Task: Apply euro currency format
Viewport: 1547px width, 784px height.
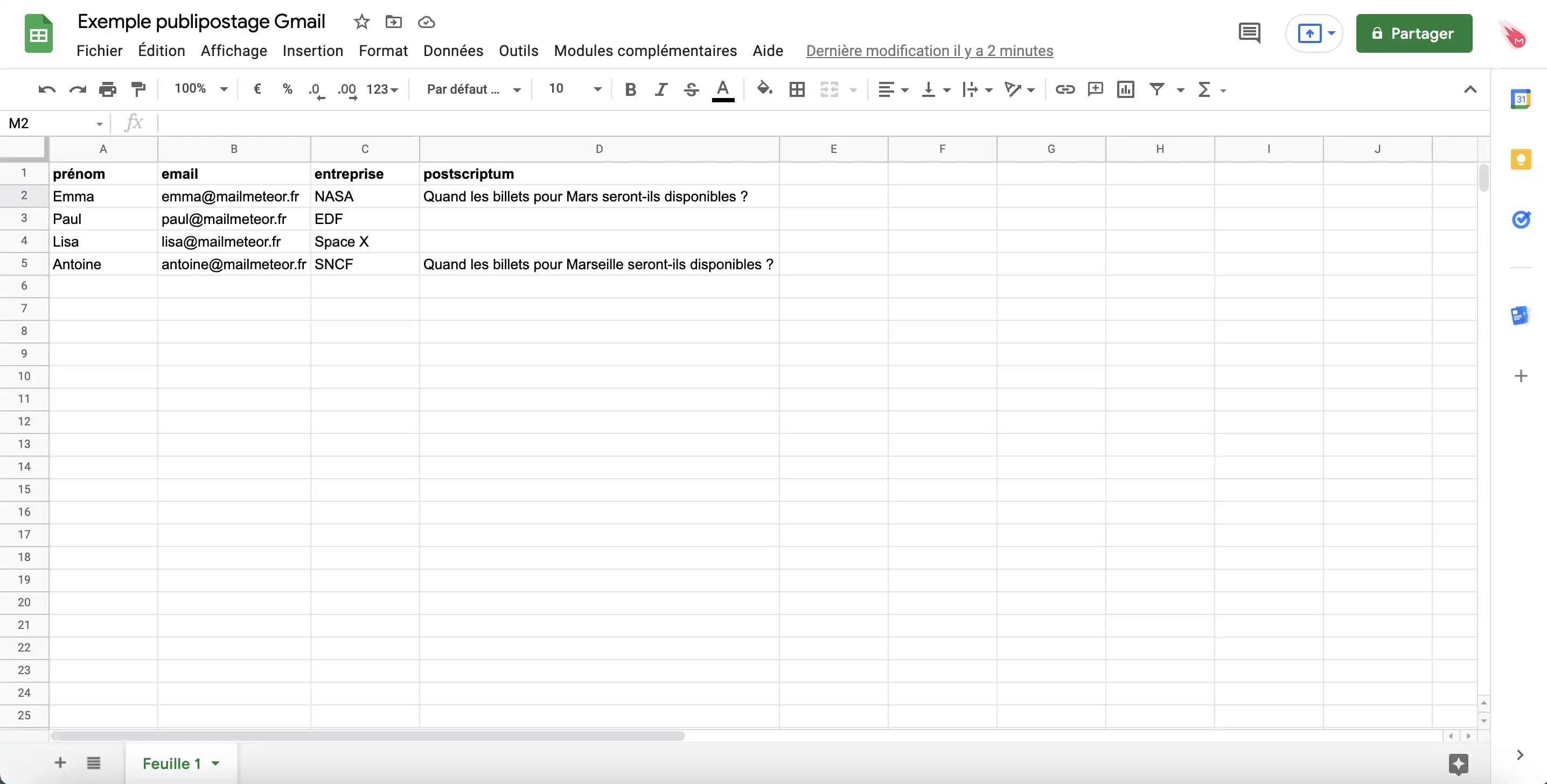Action: pos(257,89)
